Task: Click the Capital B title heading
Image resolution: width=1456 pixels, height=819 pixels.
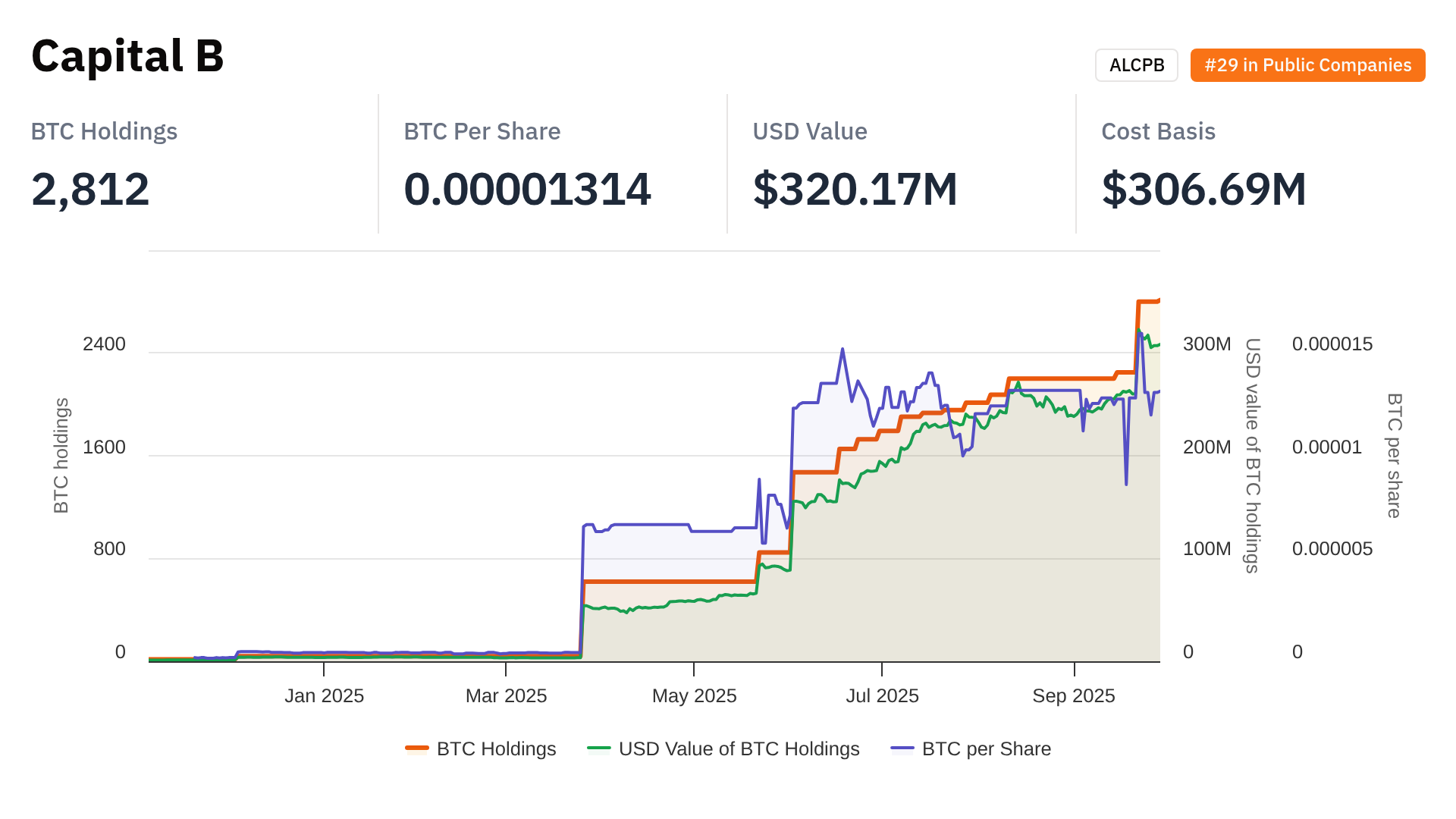Action: click(x=127, y=56)
